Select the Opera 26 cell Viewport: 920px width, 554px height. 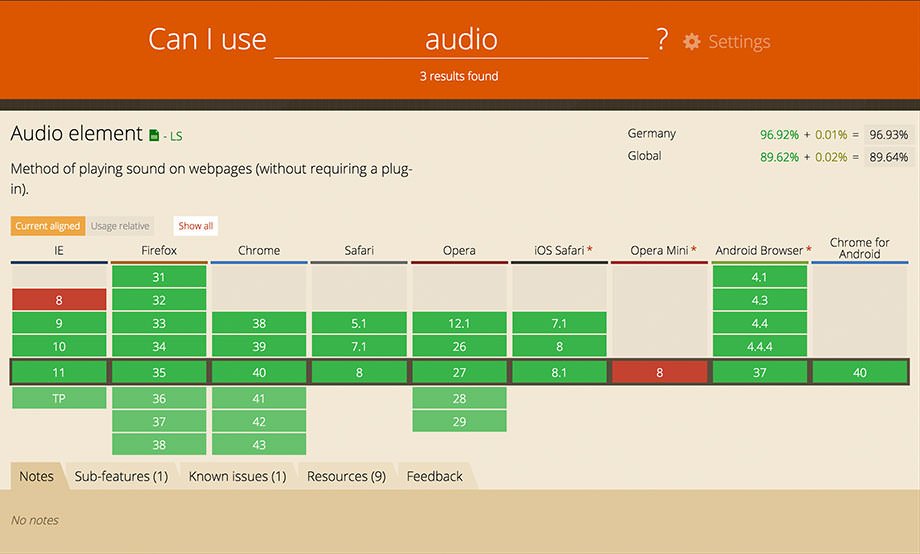coord(459,346)
